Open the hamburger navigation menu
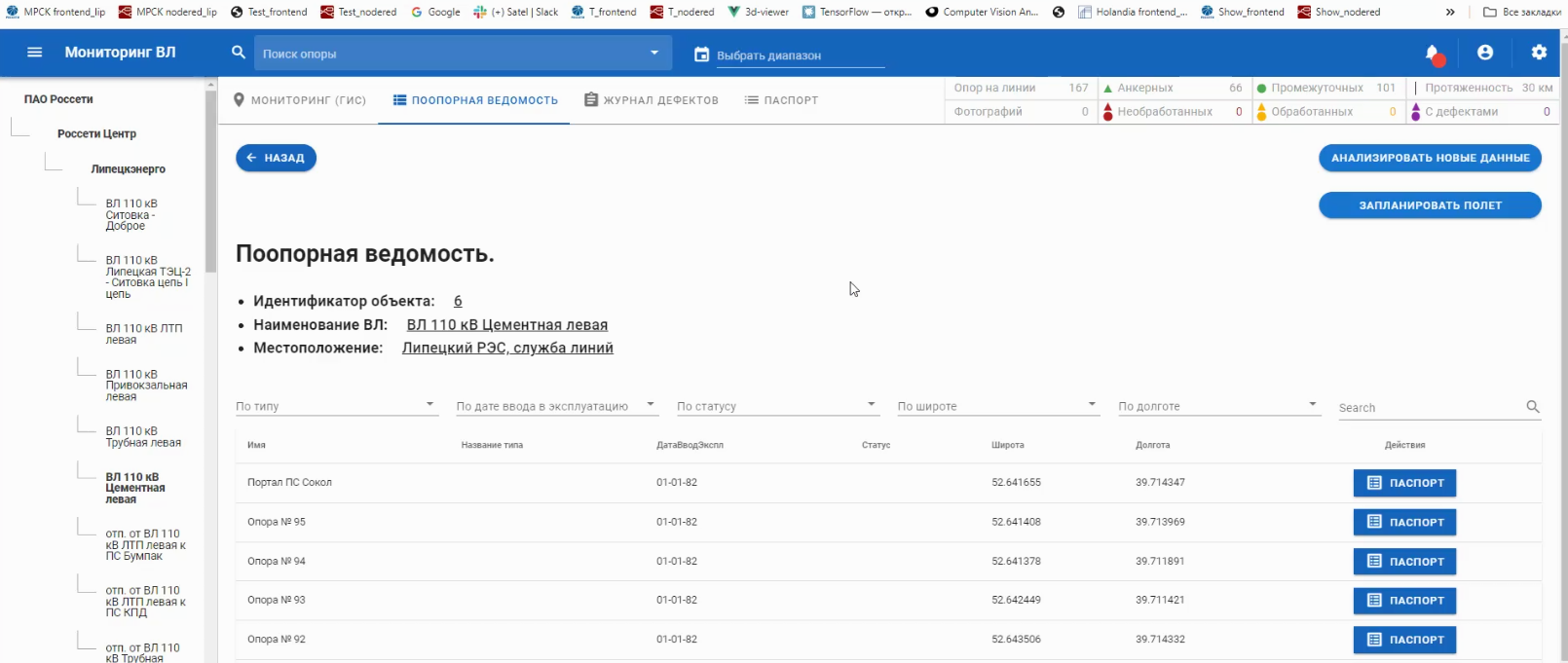Screen dimensions: 1568x663 click(x=35, y=53)
